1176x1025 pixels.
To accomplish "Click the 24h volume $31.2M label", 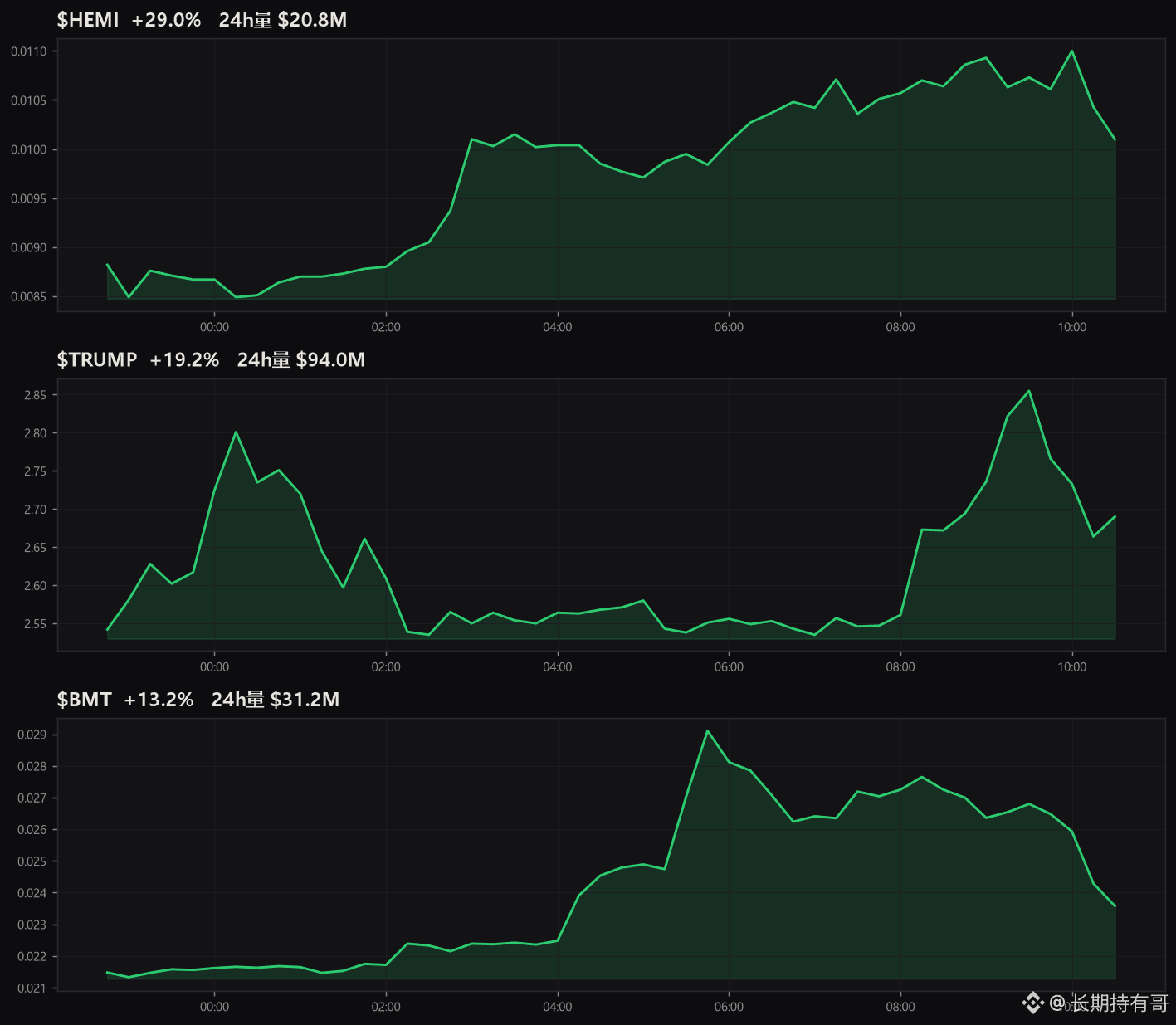I will click(276, 700).
